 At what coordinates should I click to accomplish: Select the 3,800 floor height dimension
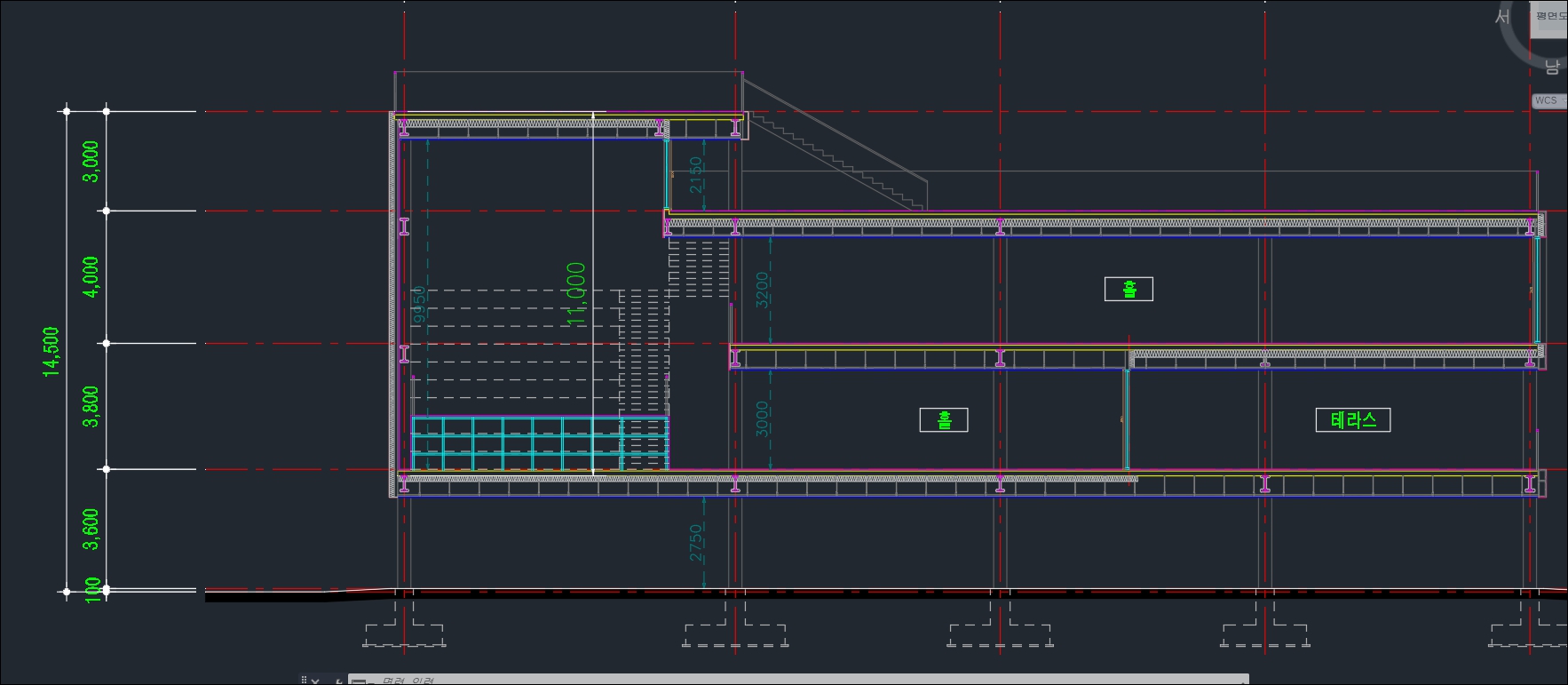pos(91,406)
